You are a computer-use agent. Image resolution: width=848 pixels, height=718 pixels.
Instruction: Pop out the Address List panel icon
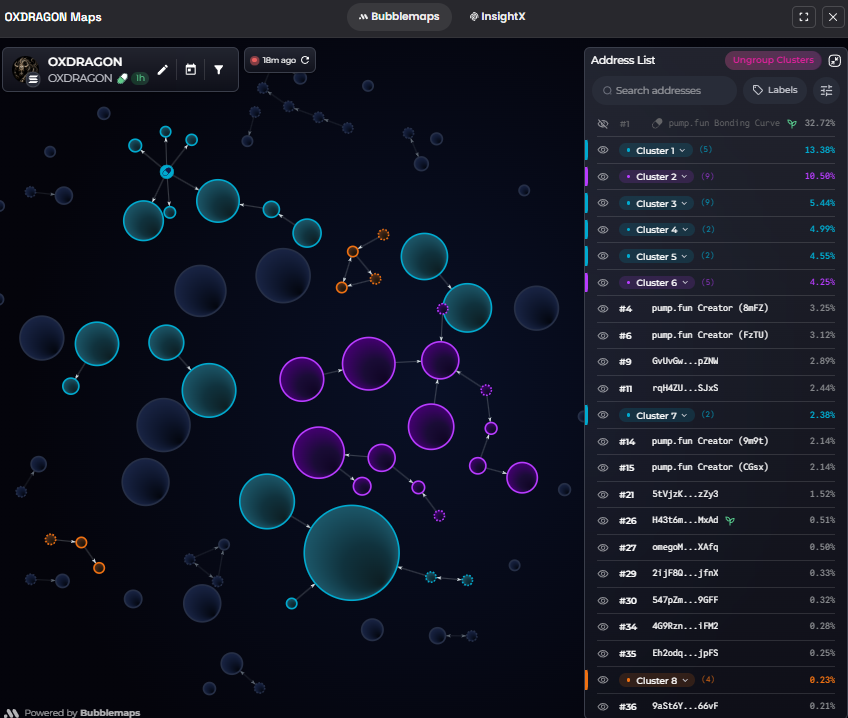tap(834, 61)
